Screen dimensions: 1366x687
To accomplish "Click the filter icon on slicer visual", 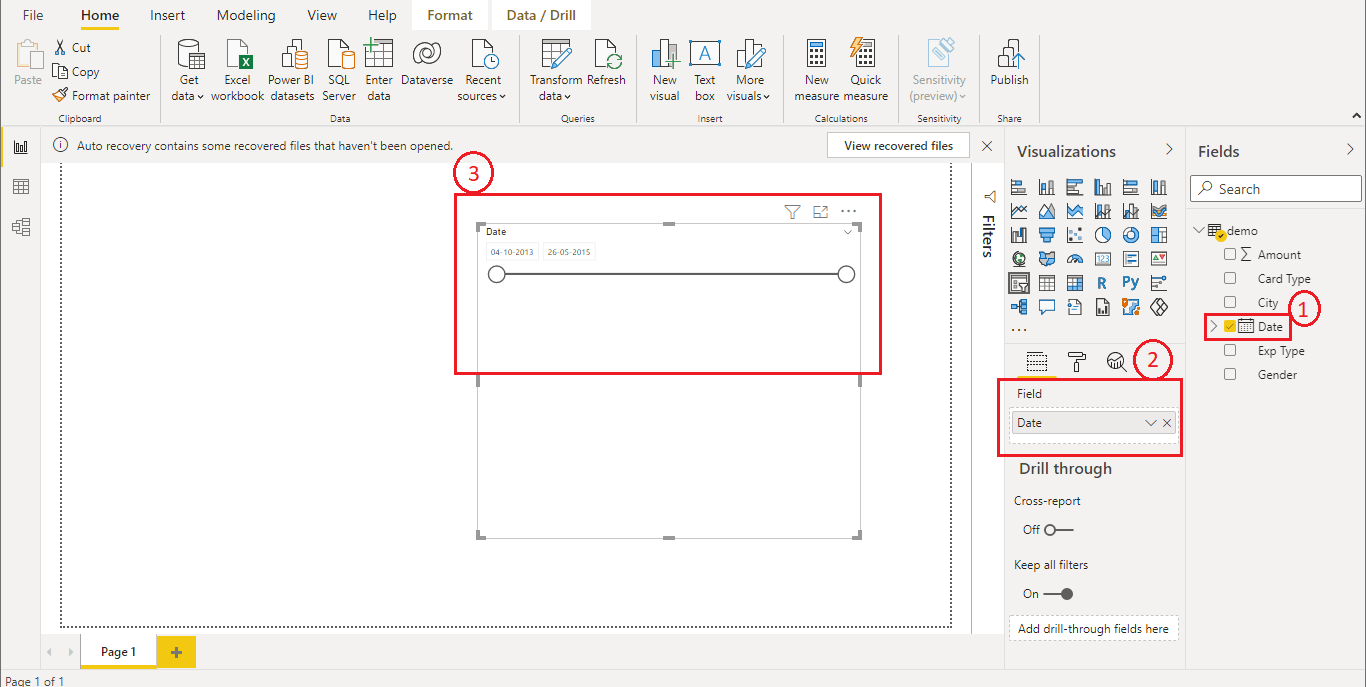I will [792, 211].
